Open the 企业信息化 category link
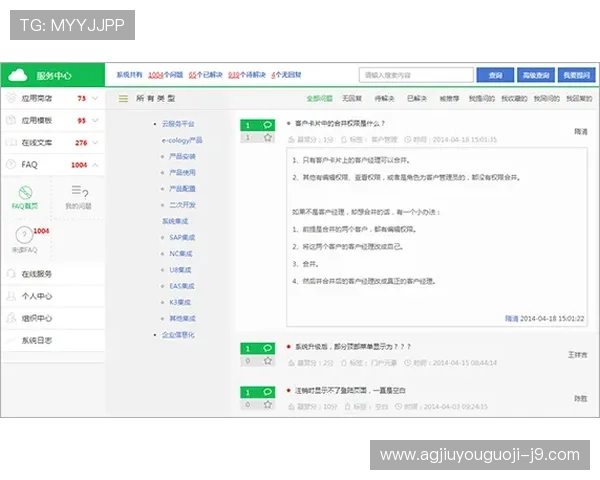The image size is (600, 480). pos(178,335)
